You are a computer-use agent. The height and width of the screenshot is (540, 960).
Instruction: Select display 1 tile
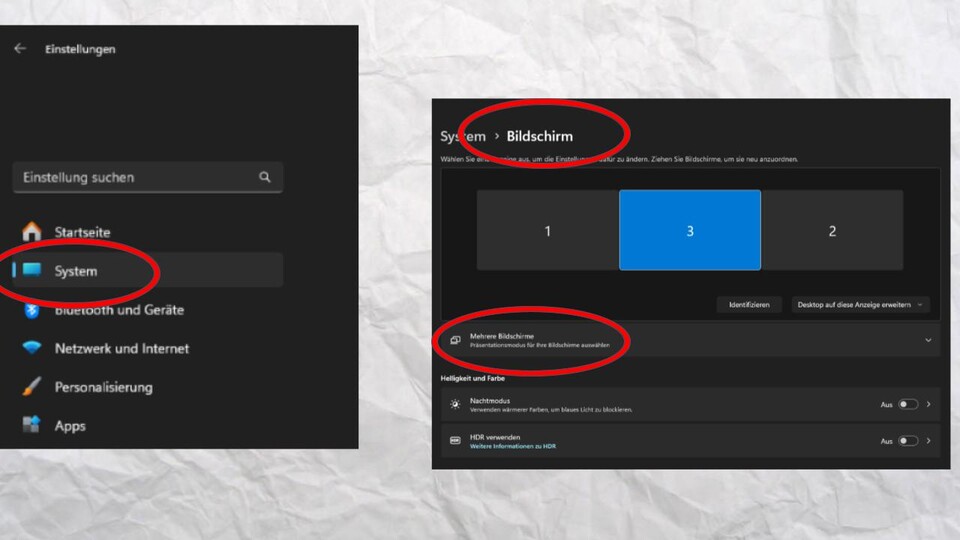(x=547, y=230)
